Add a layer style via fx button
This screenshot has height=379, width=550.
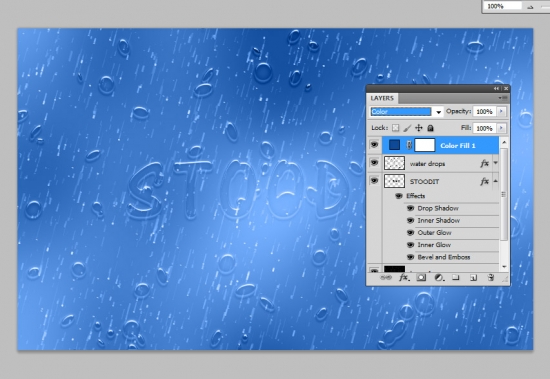click(x=404, y=278)
